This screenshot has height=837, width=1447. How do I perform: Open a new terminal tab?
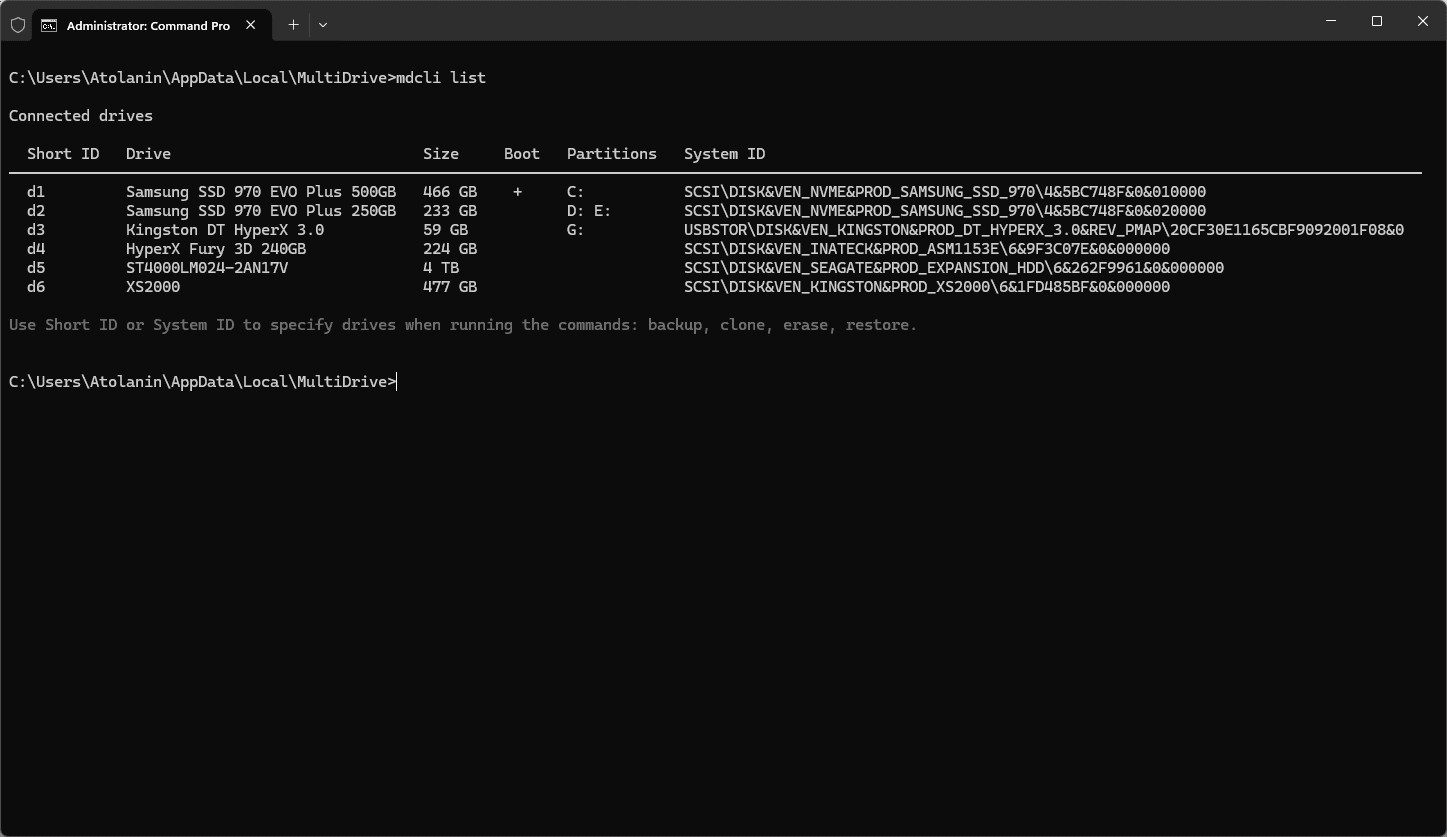tap(293, 24)
